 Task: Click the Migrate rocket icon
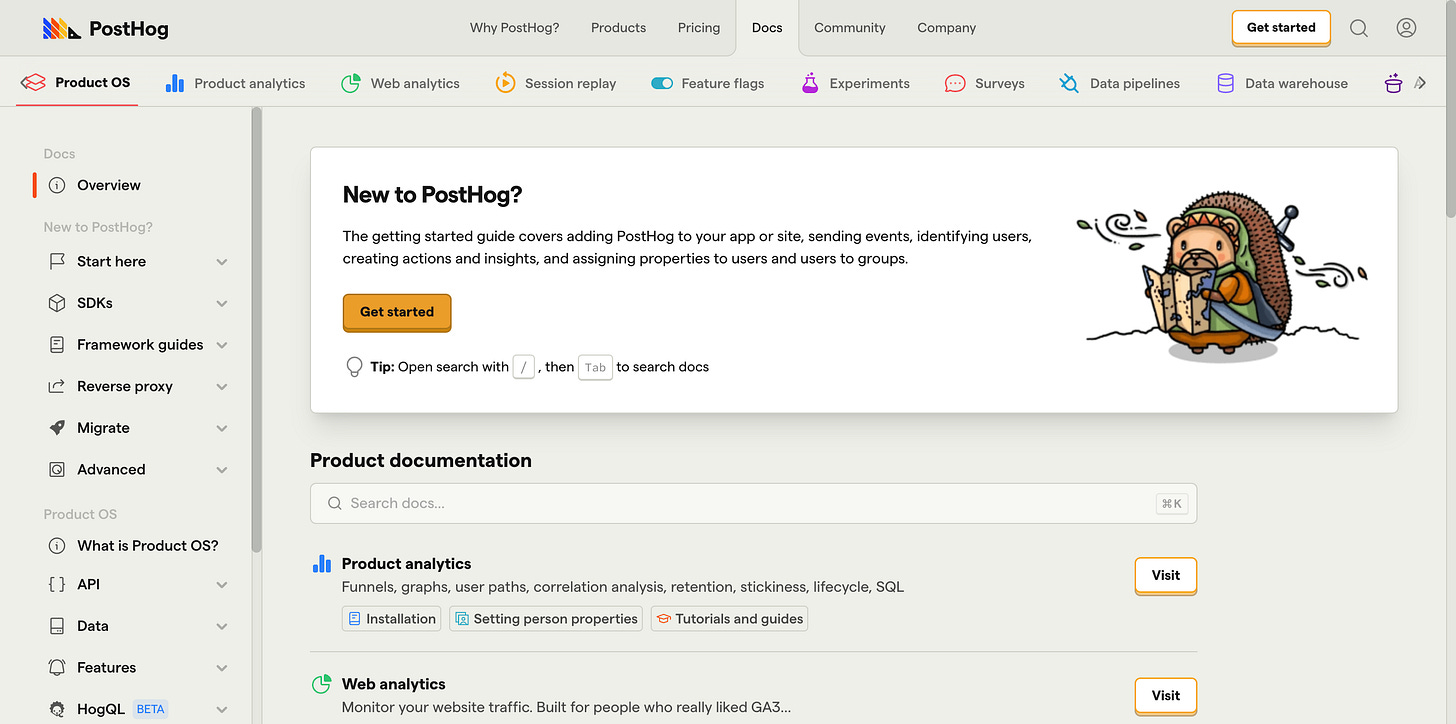pyautogui.click(x=57, y=428)
